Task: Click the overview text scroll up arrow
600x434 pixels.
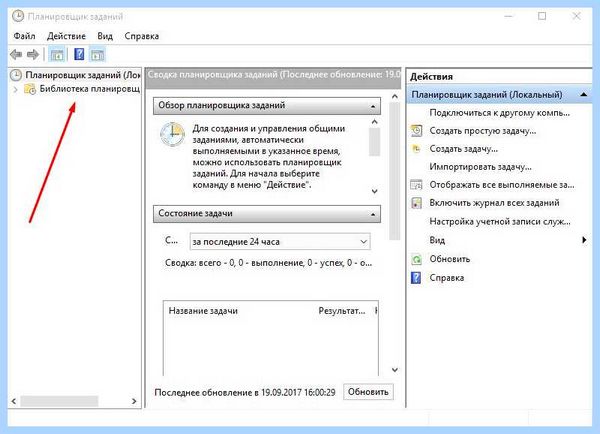Action: point(375,122)
